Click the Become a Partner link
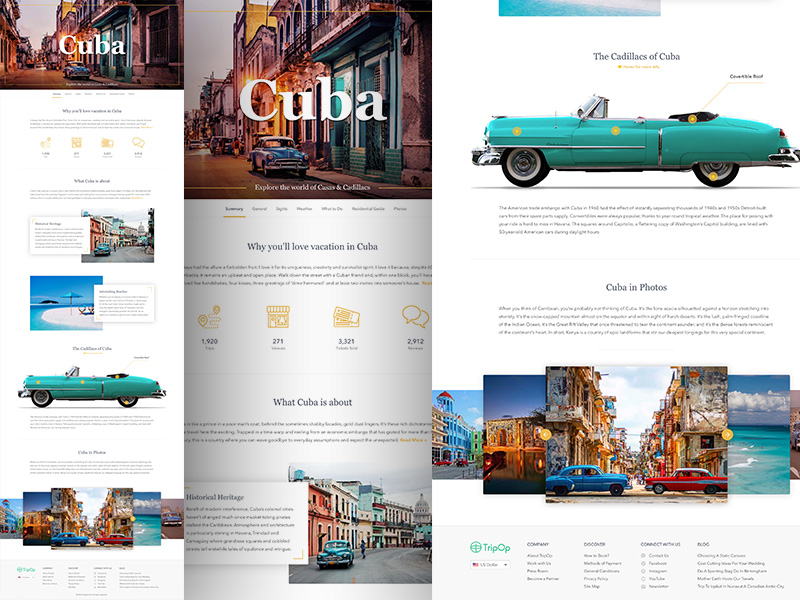 point(542,579)
